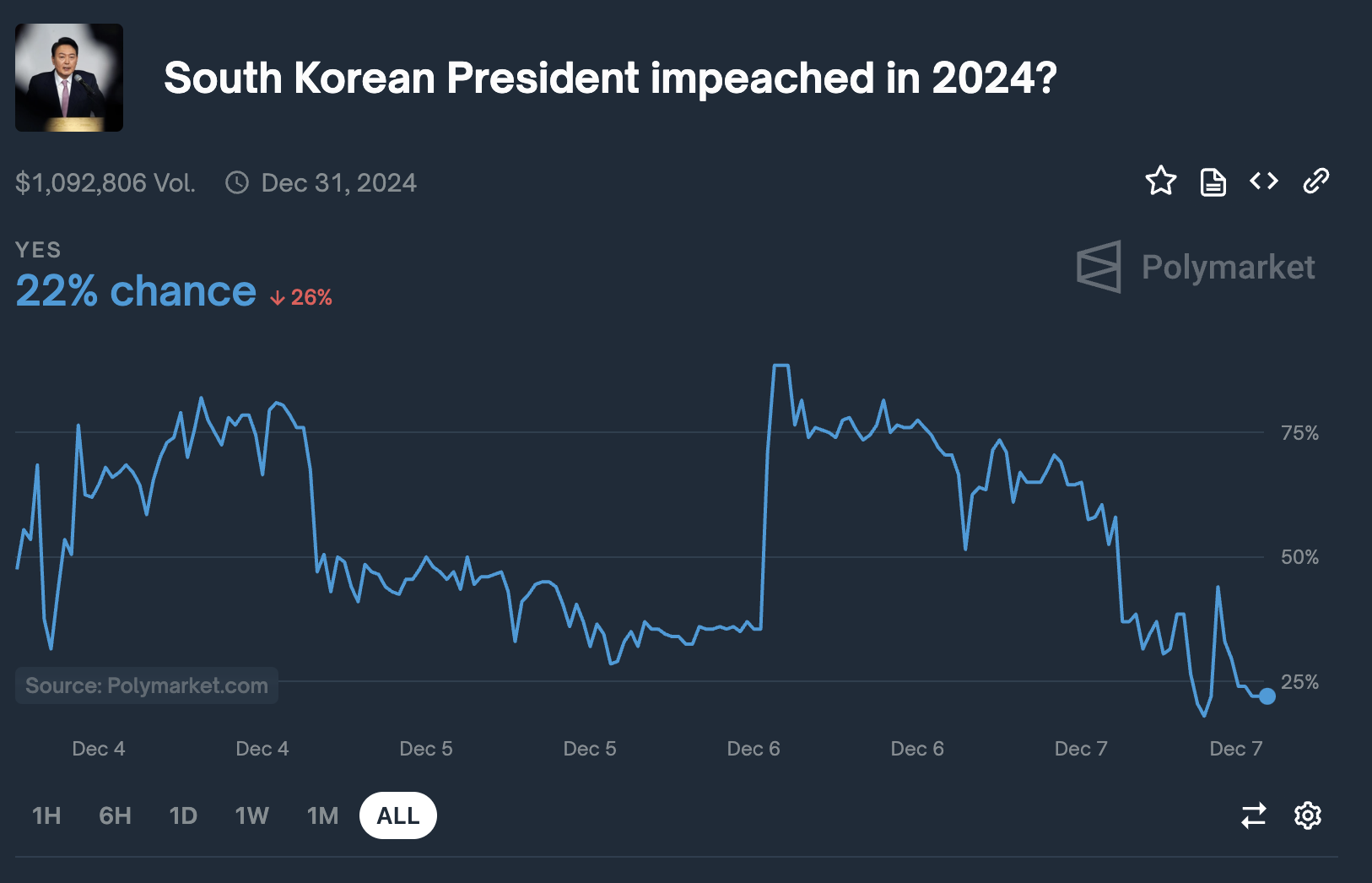Copy the market link via chain icon
This screenshot has width=1372, height=883.
1316,181
